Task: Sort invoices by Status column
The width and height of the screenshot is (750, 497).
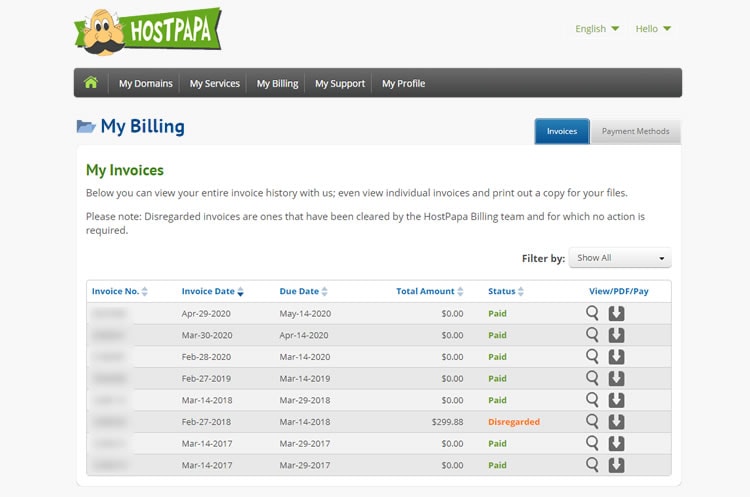Action: point(506,291)
